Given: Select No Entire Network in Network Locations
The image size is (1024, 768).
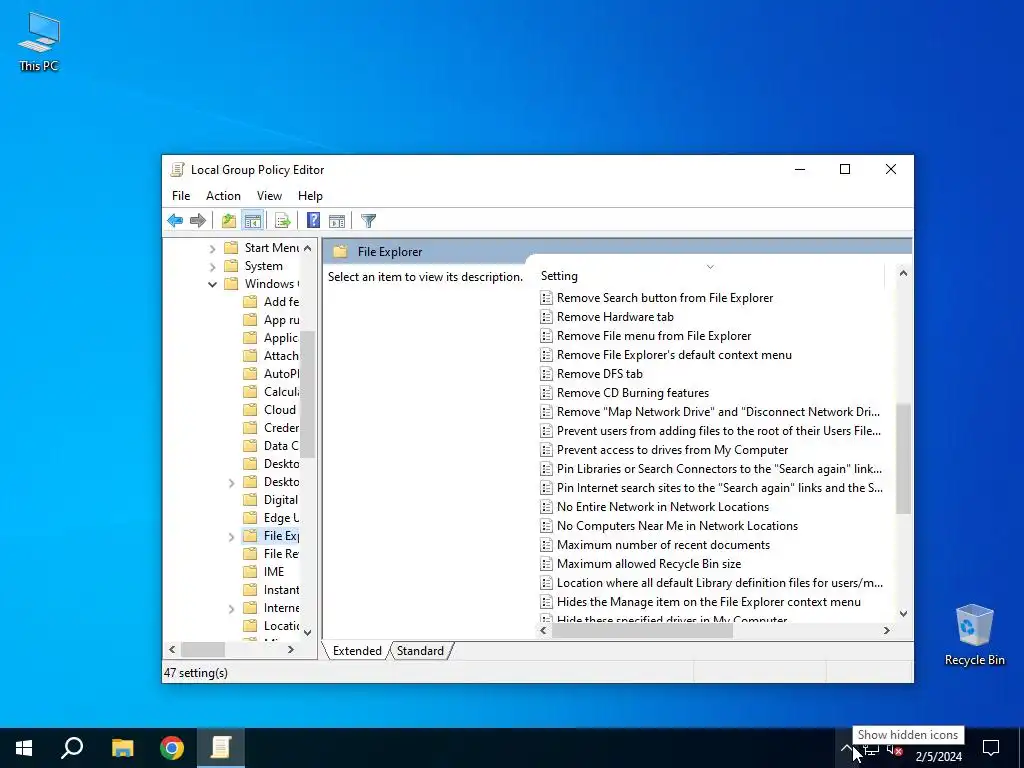Looking at the screenshot, I should click(x=662, y=507).
